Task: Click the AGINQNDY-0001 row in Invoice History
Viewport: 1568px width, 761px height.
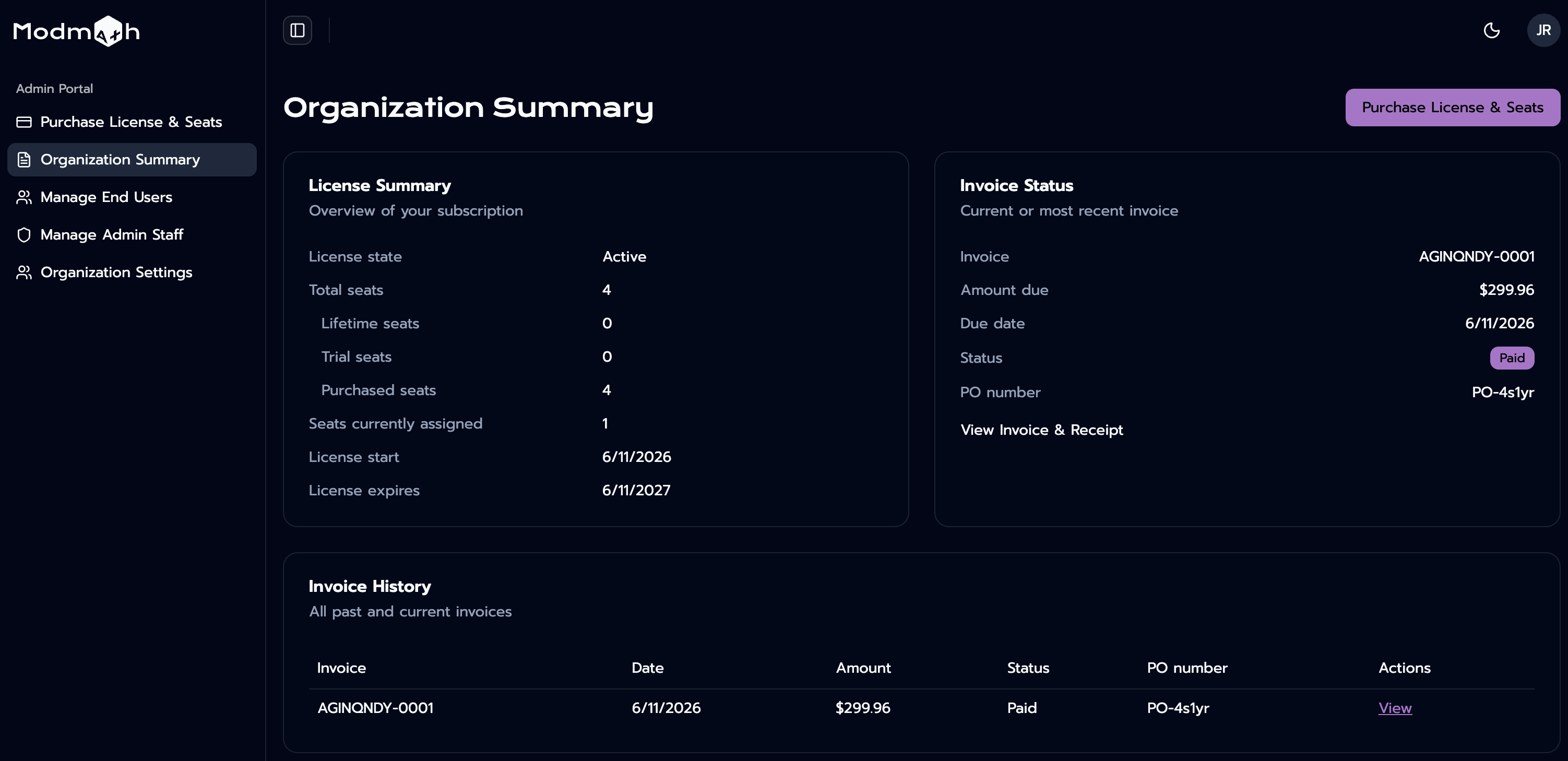Action: pyautogui.click(x=922, y=708)
